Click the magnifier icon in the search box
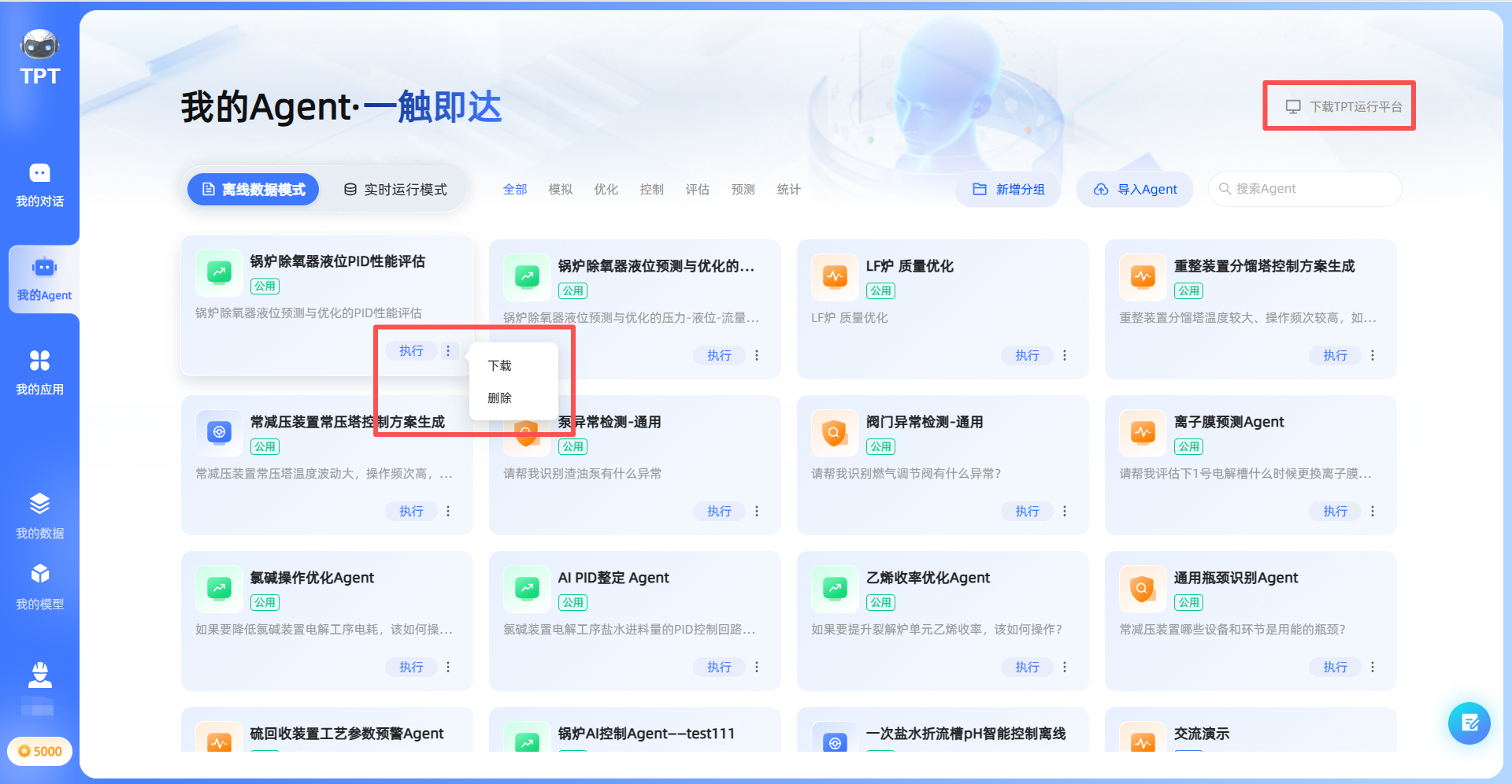The height and width of the screenshot is (784, 1512). 1225,189
